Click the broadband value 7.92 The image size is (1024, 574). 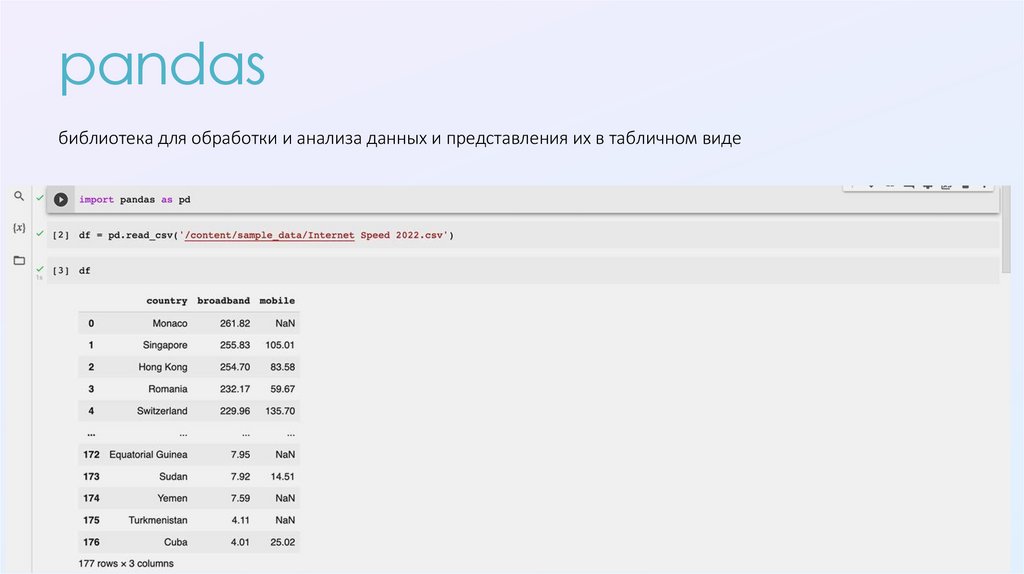tap(240, 477)
